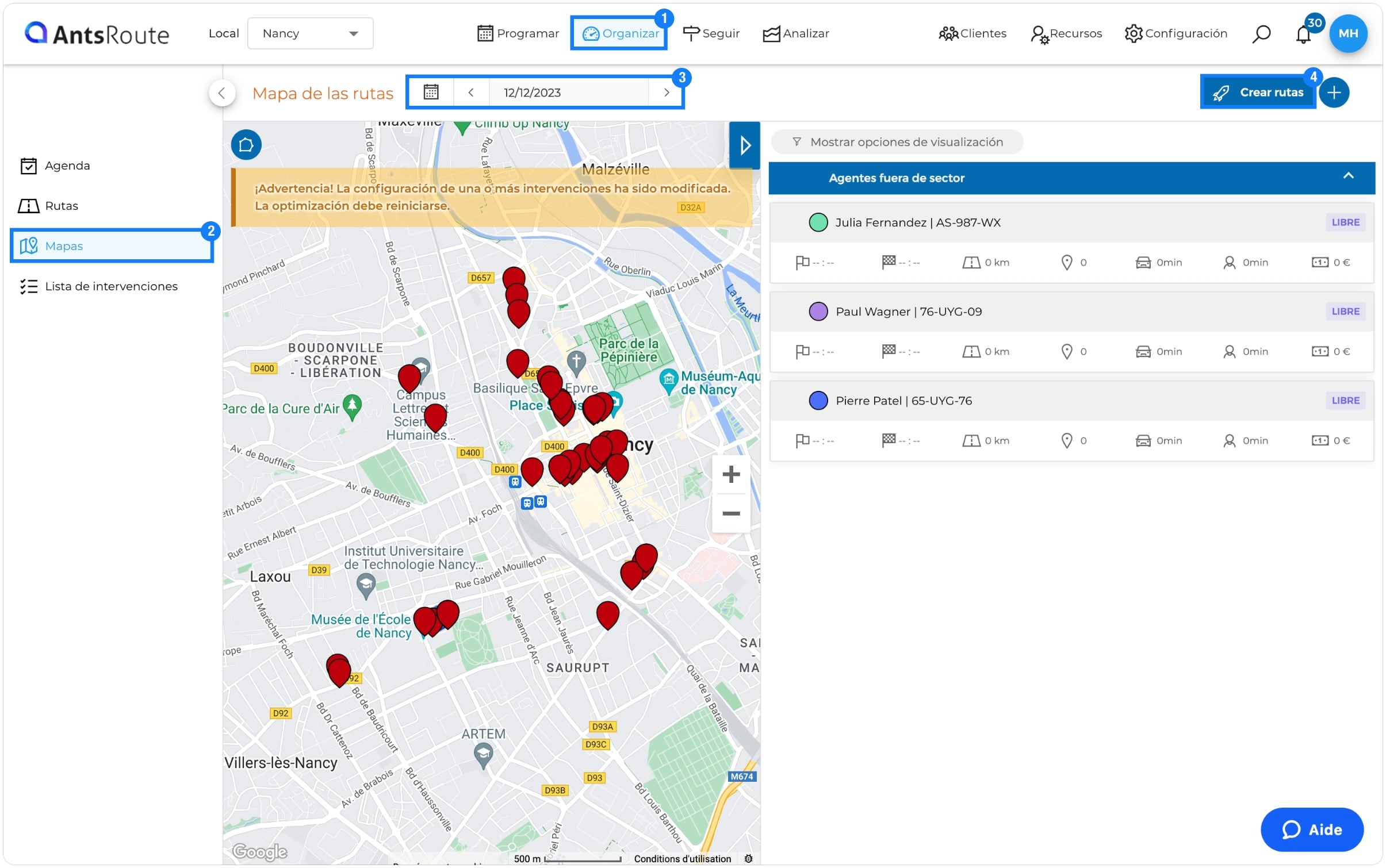Show the visualization options filter
Viewport: 1386px width, 868px height.
click(897, 142)
